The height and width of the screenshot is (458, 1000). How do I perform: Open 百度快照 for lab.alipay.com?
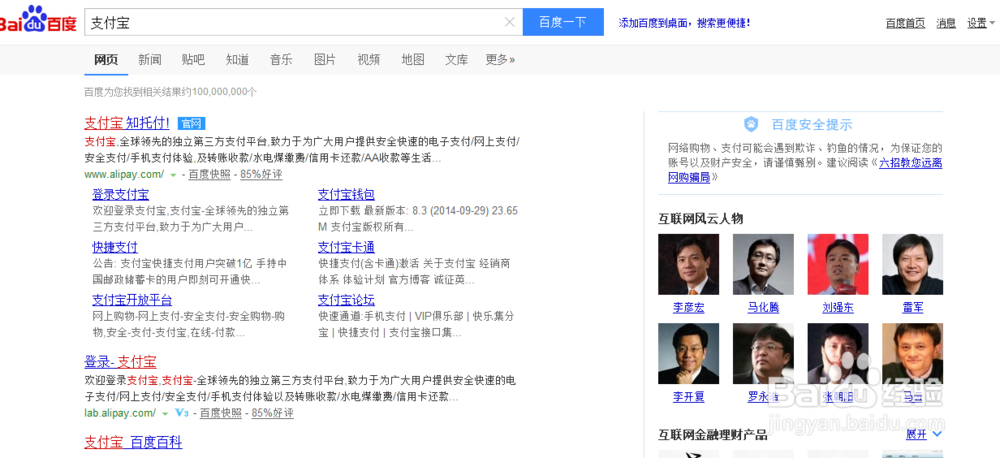[221, 413]
